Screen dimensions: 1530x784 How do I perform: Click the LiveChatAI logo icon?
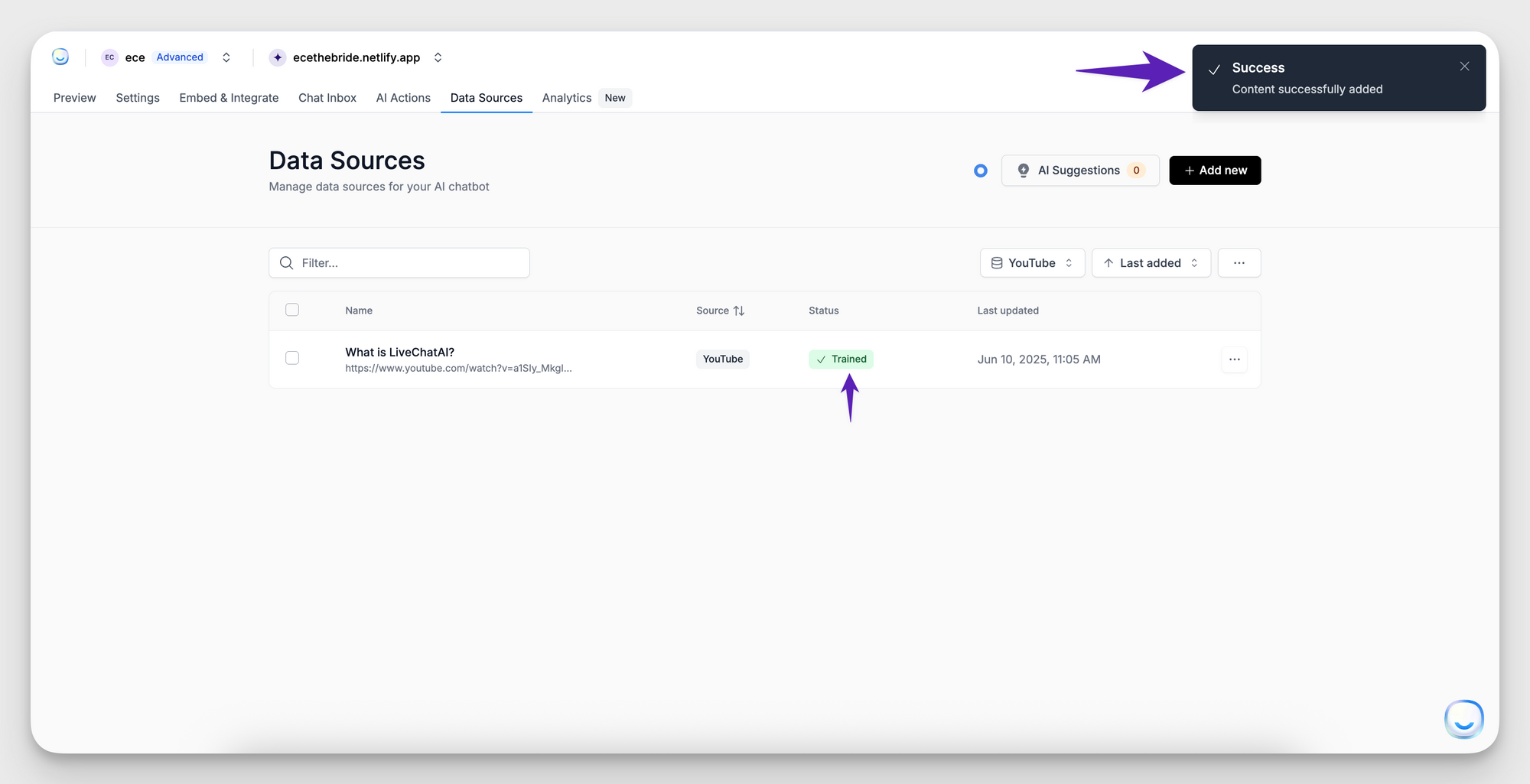tap(60, 57)
